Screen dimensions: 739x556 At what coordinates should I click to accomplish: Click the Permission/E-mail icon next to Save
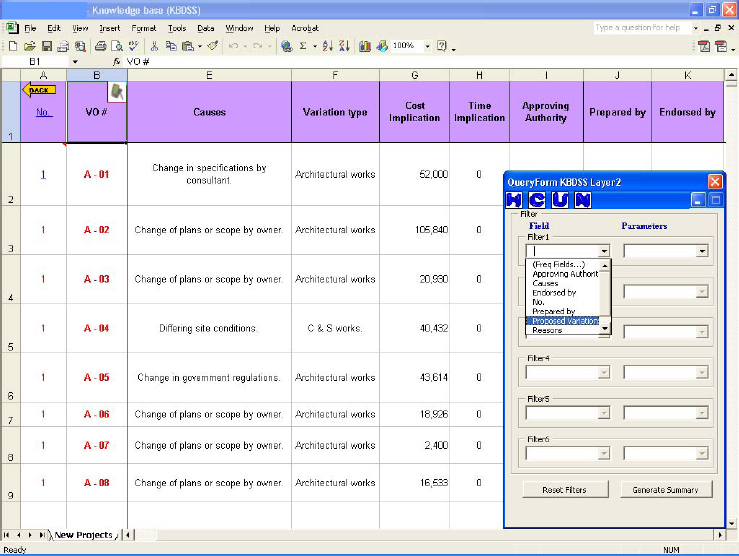[63, 46]
